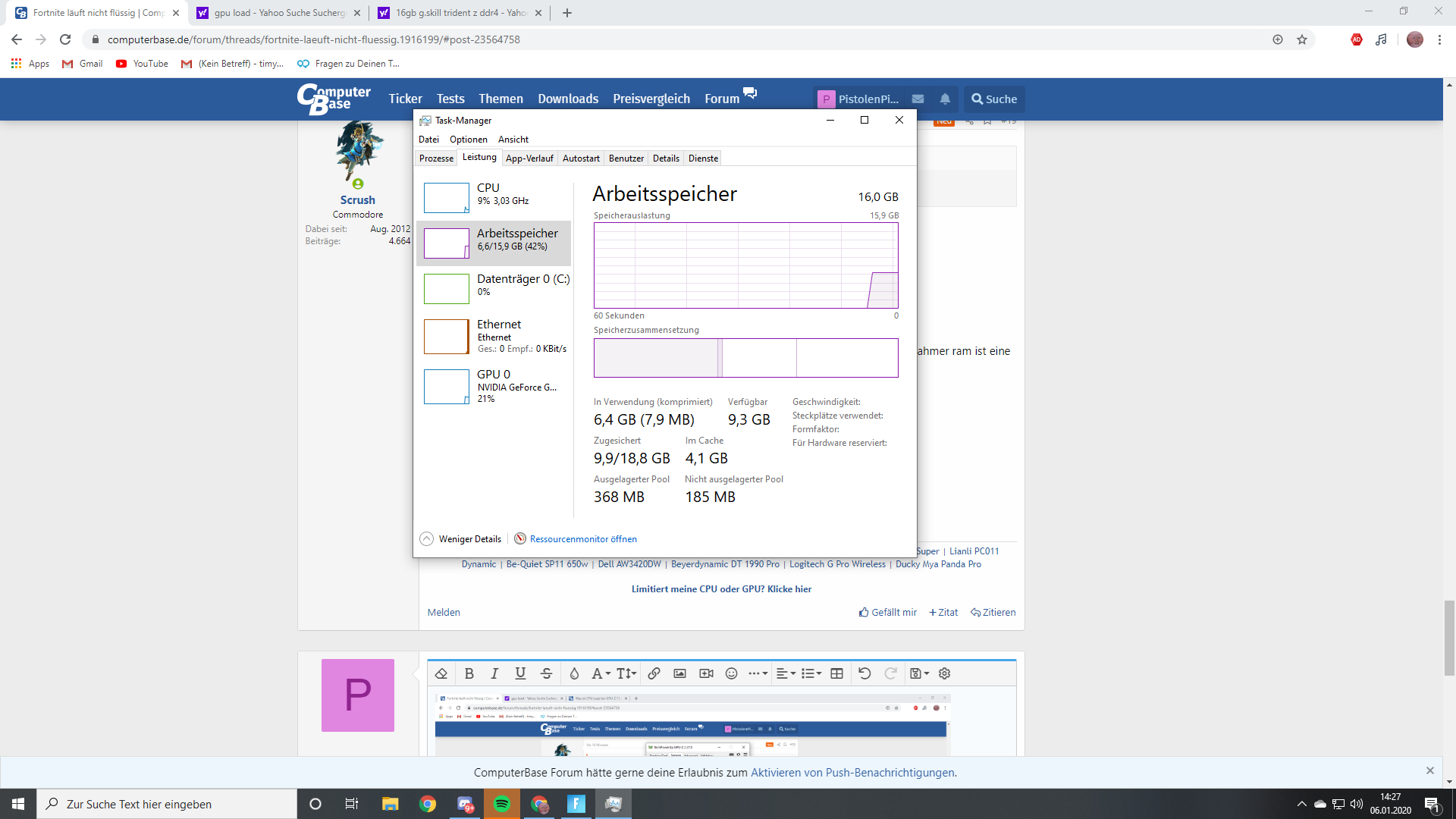Switch to the Prozesse tab
Viewport: 1456px width, 819px height.
click(435, 158)
